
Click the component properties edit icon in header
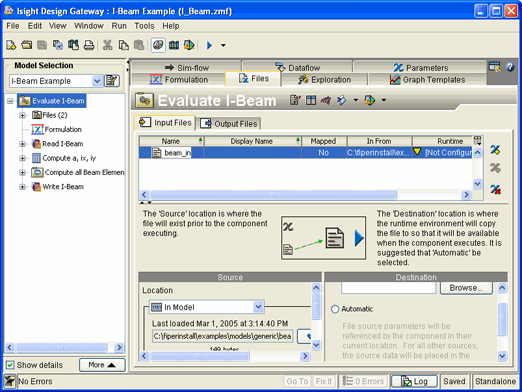pos(295,100)
